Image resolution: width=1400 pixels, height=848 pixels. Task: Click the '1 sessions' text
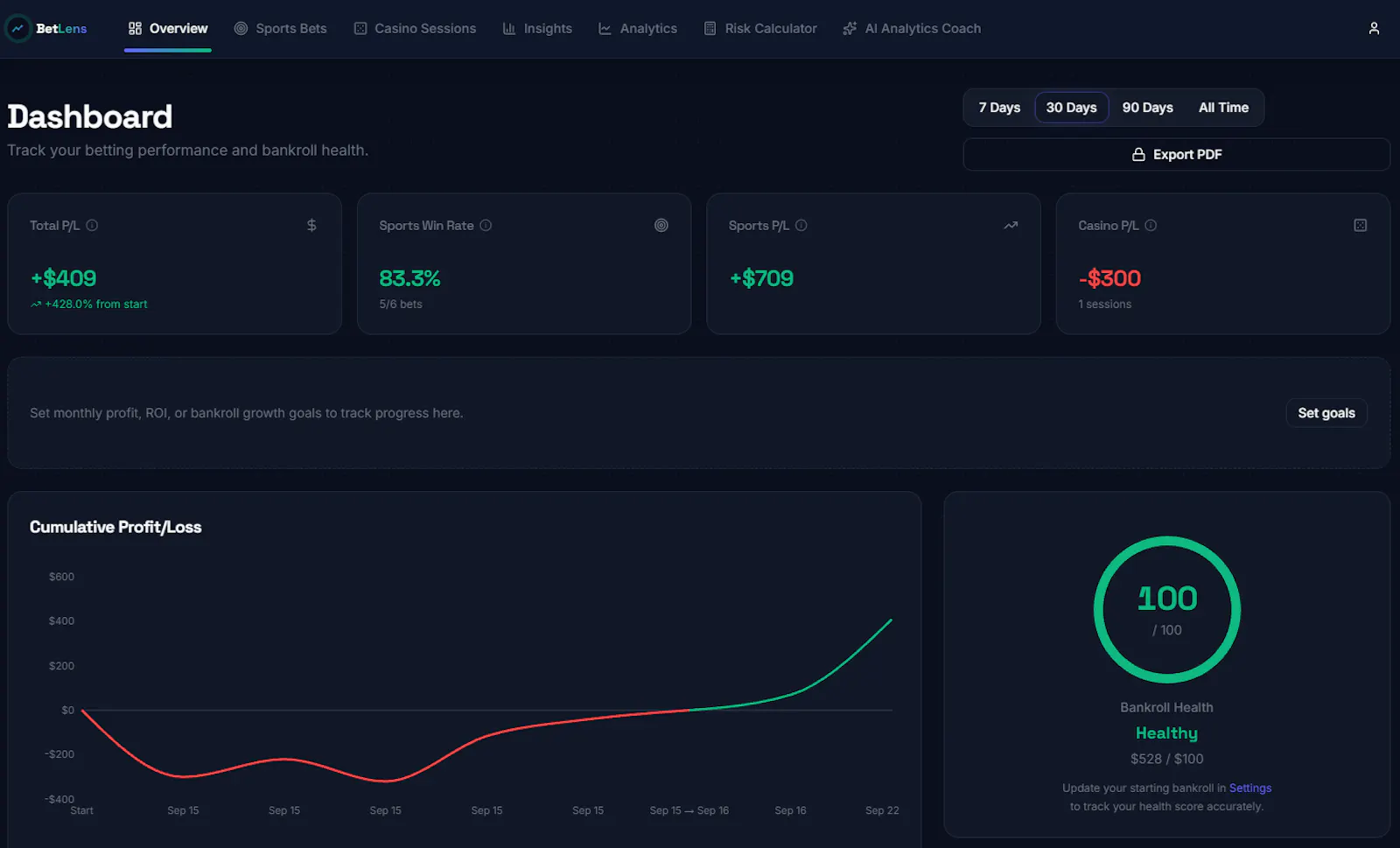click(1105, 304)
